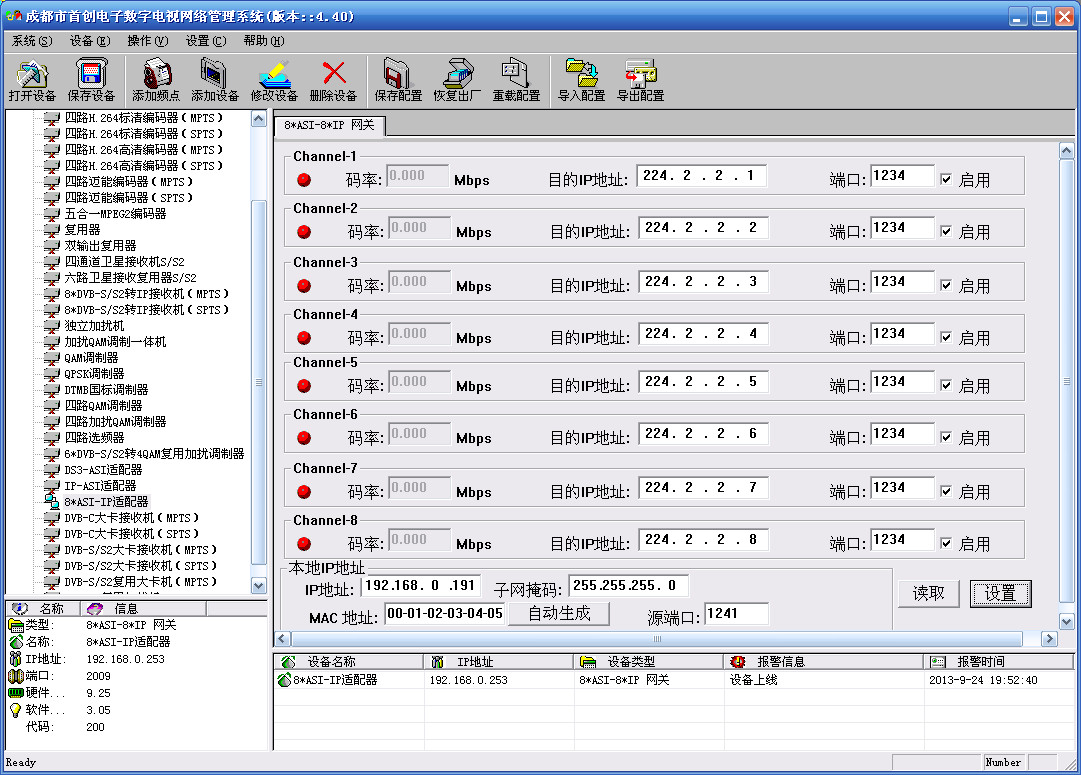
Task: Click the device tree scroll-down arrow
Action: point(259,585)
